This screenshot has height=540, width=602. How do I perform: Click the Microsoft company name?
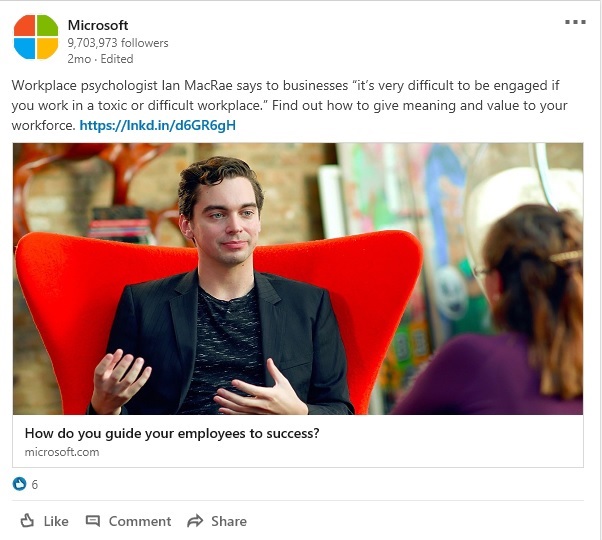98,25
